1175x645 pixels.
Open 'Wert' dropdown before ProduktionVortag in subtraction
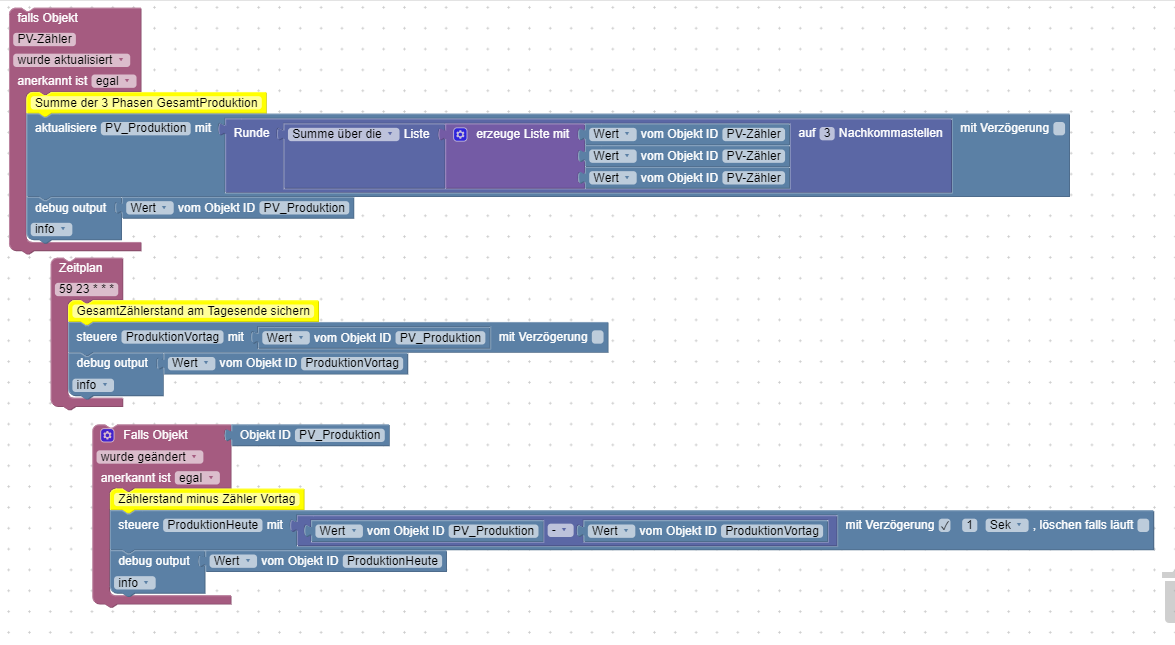click(x=611, y=531)
